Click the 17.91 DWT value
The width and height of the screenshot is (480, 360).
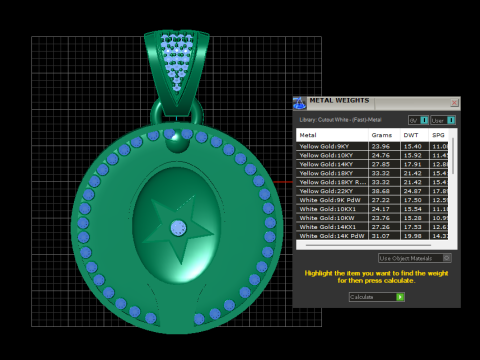tap(413, 164)
